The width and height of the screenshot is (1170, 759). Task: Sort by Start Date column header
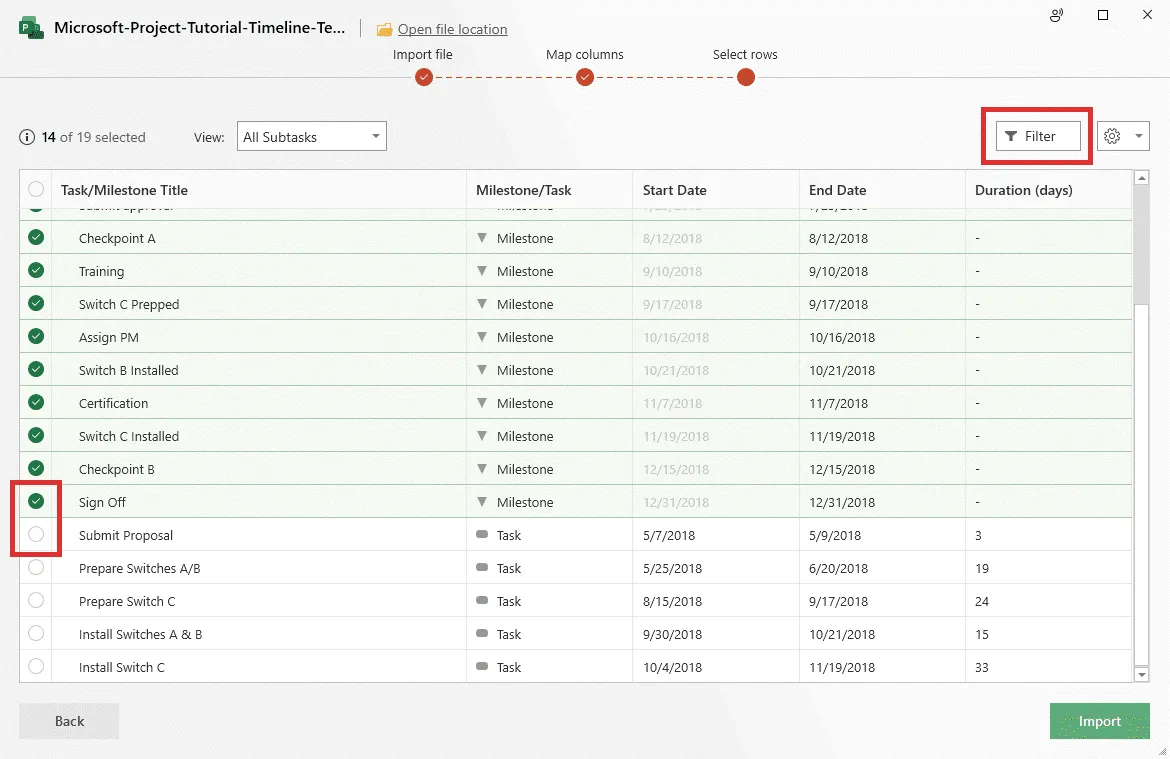pos(674,190)
